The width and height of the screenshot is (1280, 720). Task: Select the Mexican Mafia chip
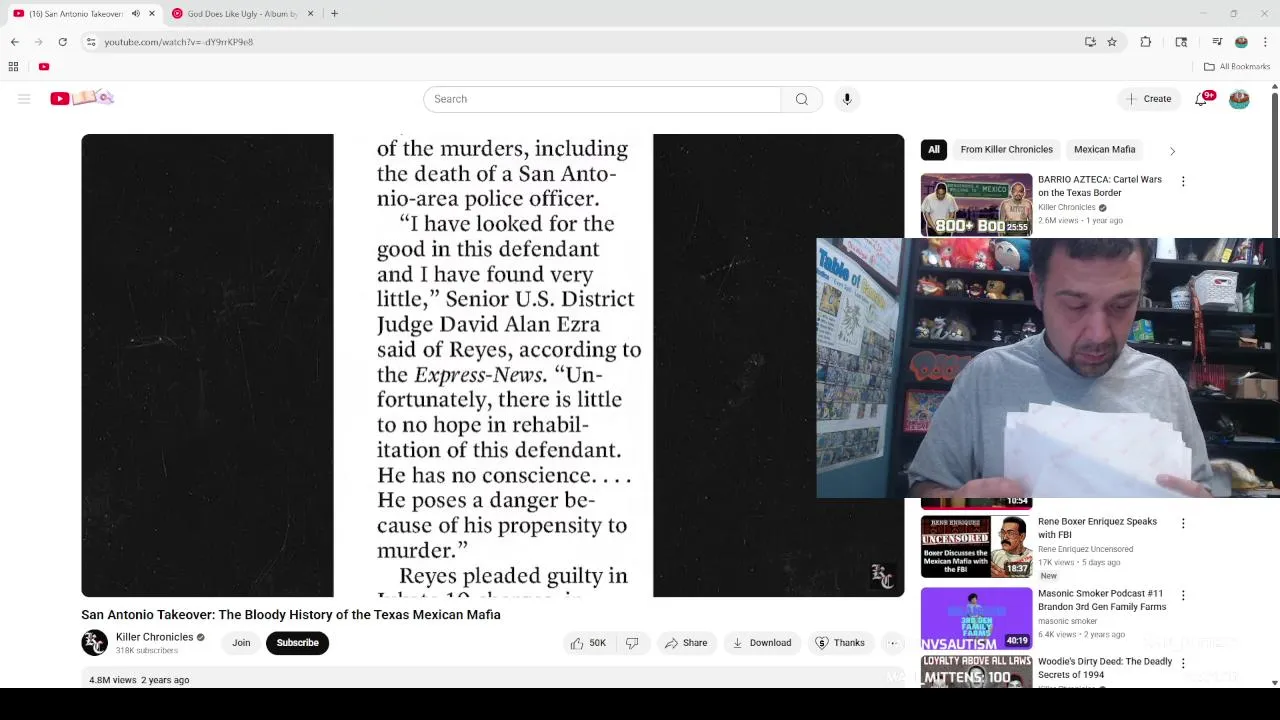(1104, 149)
